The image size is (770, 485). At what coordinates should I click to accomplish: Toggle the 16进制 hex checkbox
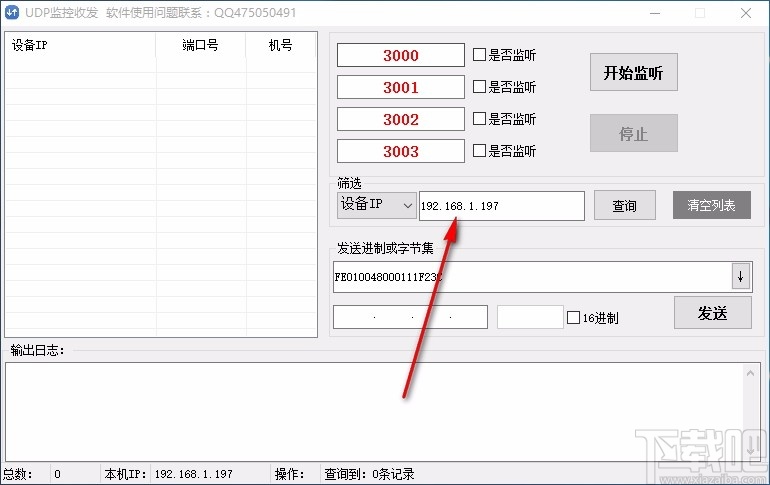(574, 318)
